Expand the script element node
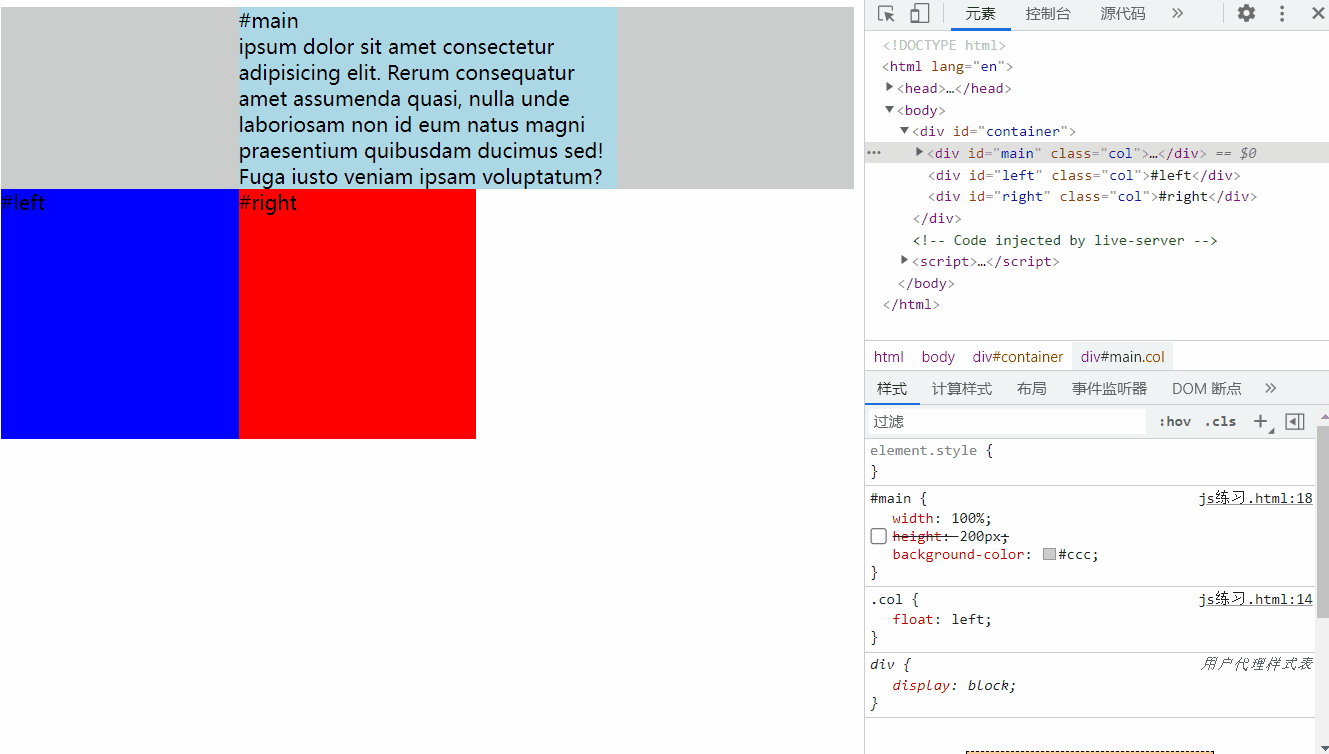The image size is (1329, 754). [905, 261]
